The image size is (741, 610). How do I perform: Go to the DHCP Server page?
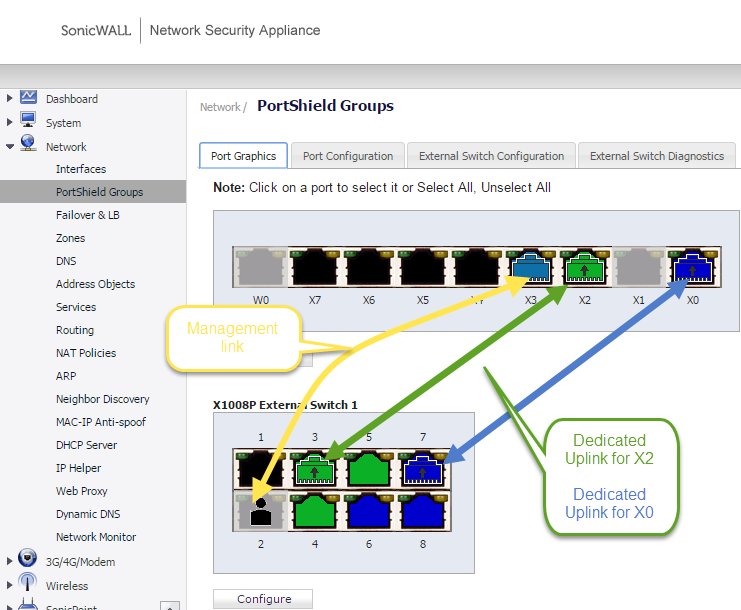click(86, 445)
